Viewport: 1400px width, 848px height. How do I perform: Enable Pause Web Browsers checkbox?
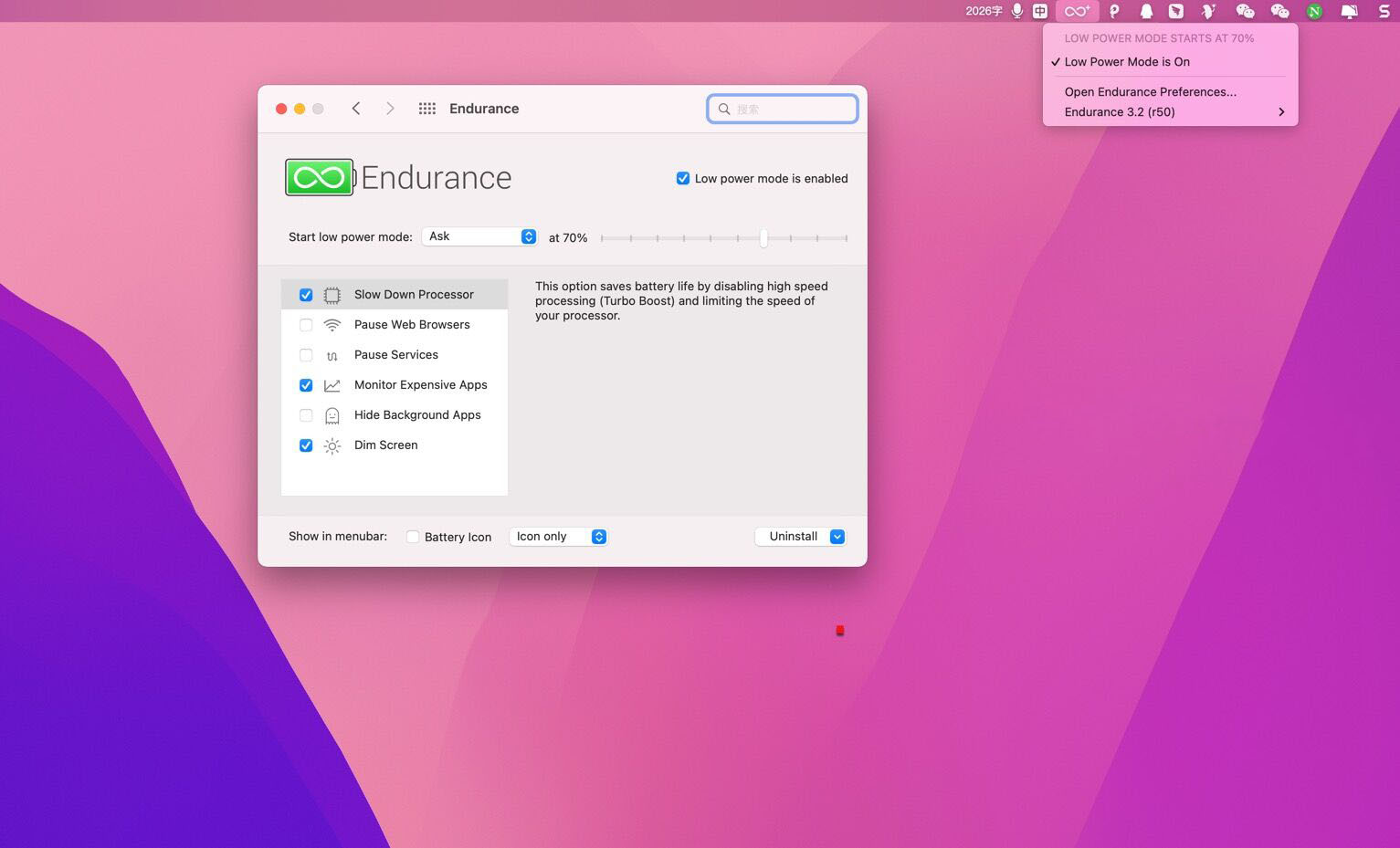tap(306, 325)
